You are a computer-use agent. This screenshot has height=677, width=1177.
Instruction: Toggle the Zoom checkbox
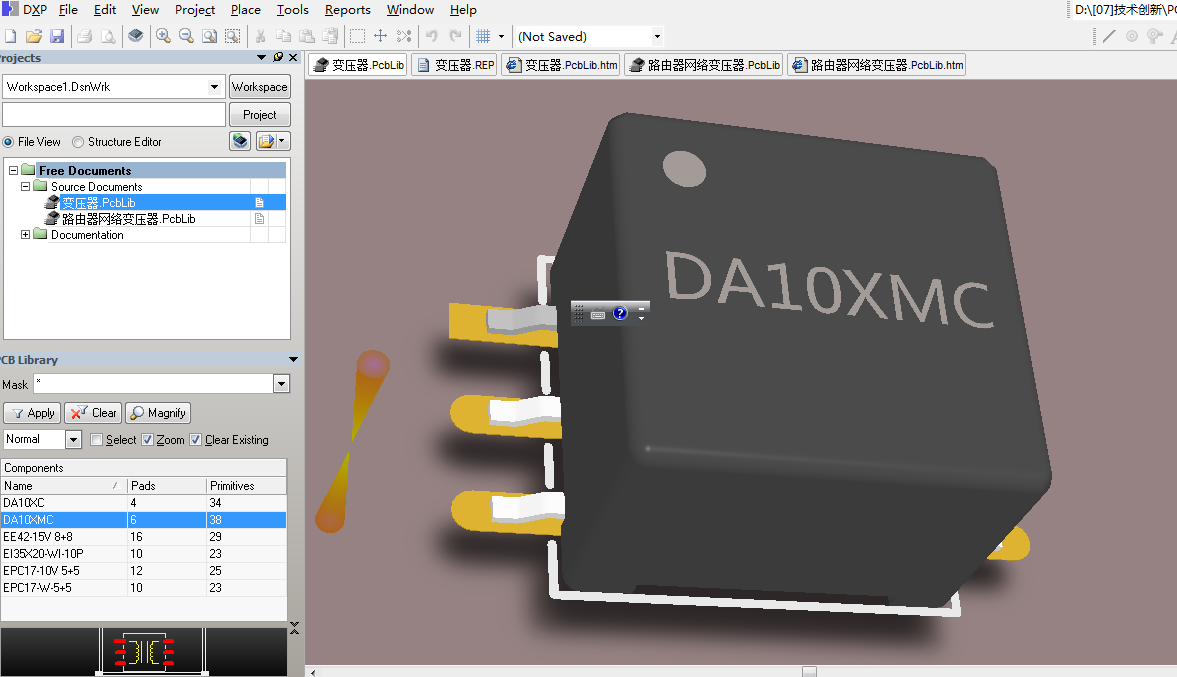click(147, 440)
